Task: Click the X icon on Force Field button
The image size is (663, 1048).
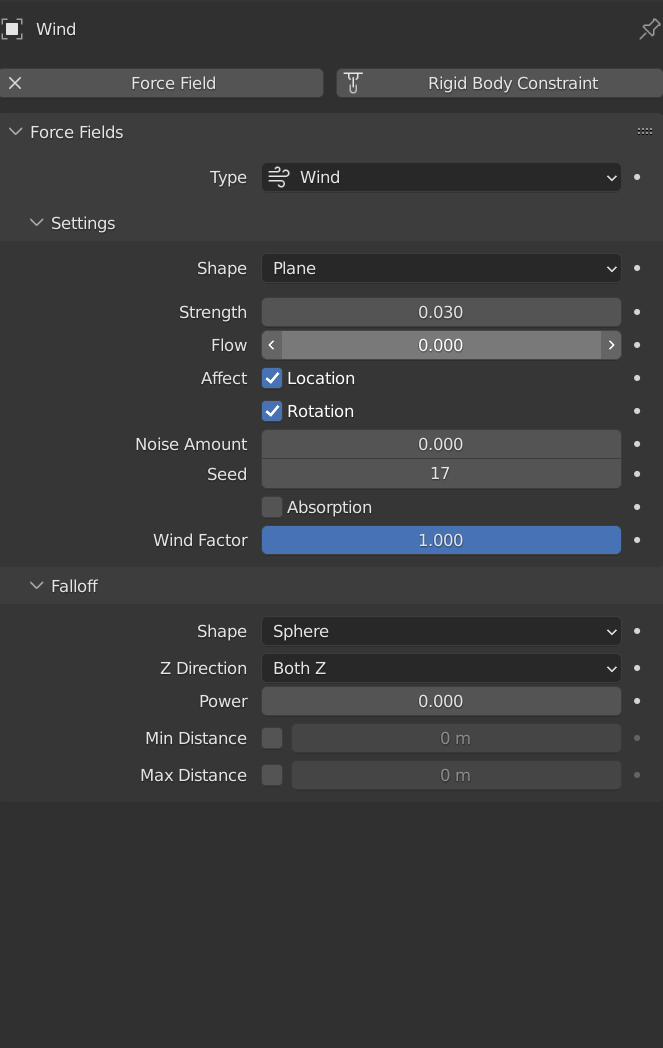Action: (x=15, y=83)
